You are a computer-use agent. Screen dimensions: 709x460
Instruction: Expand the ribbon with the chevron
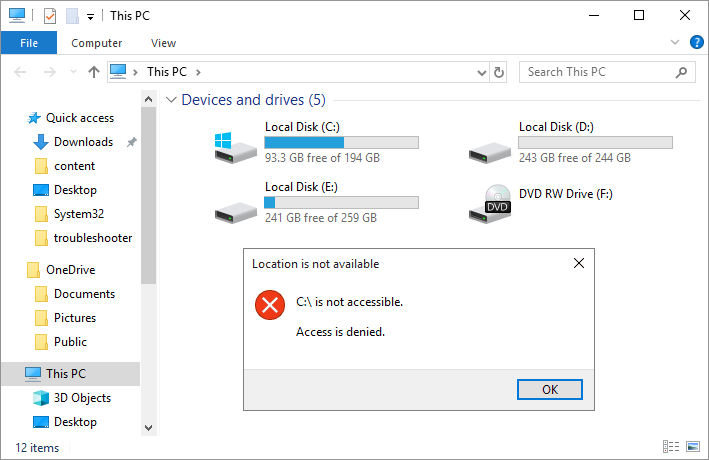675,42
